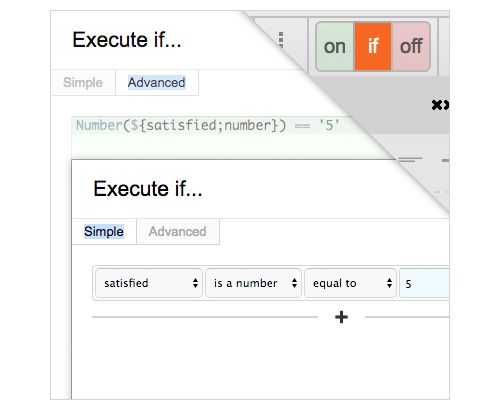Select the highlighted Advanced tab in the upper dialog
The height and width of the screenshot is (419, 500).
click(x=157, y=83)
